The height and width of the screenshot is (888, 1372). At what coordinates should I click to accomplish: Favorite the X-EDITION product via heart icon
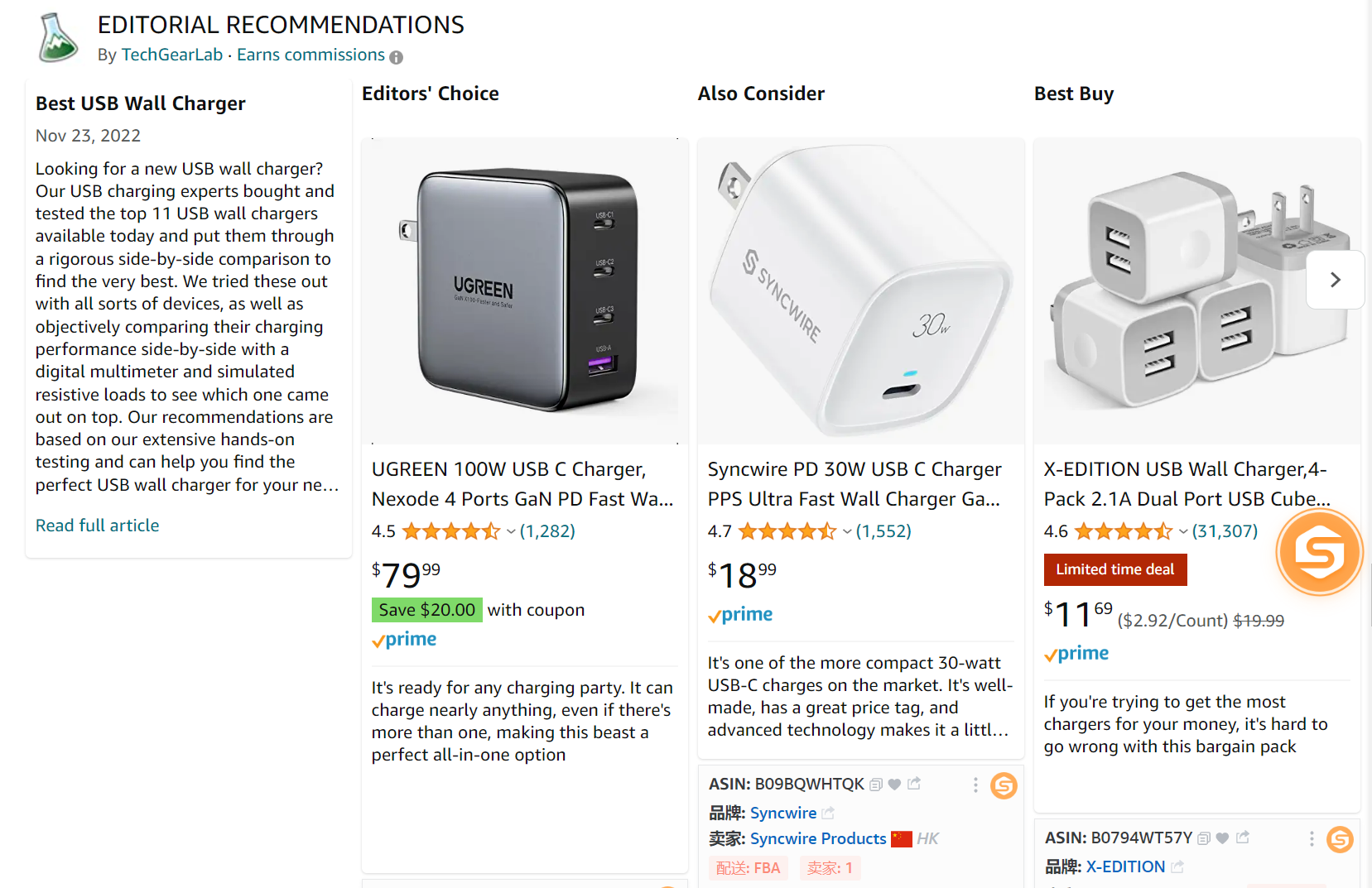(x=1222, y=838)
